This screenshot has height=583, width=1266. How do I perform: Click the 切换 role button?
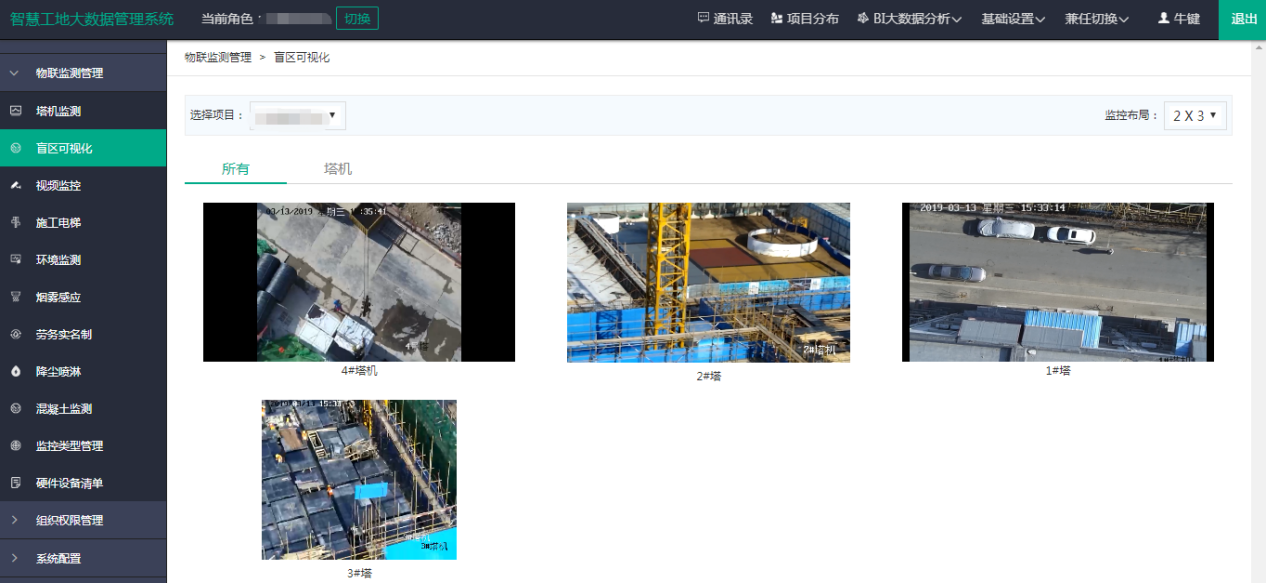point(357,19)
